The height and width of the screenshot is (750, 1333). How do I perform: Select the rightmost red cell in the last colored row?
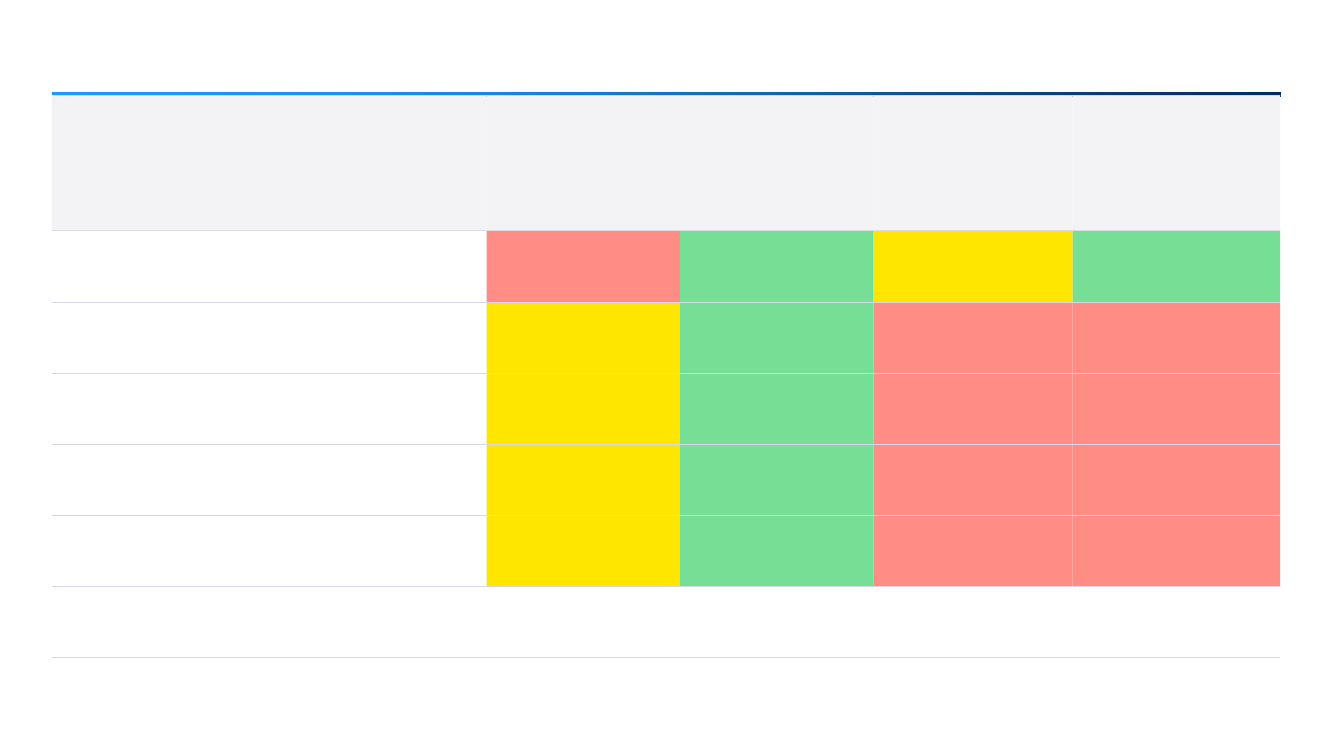pyautogui.click(x=1176, y=551)
